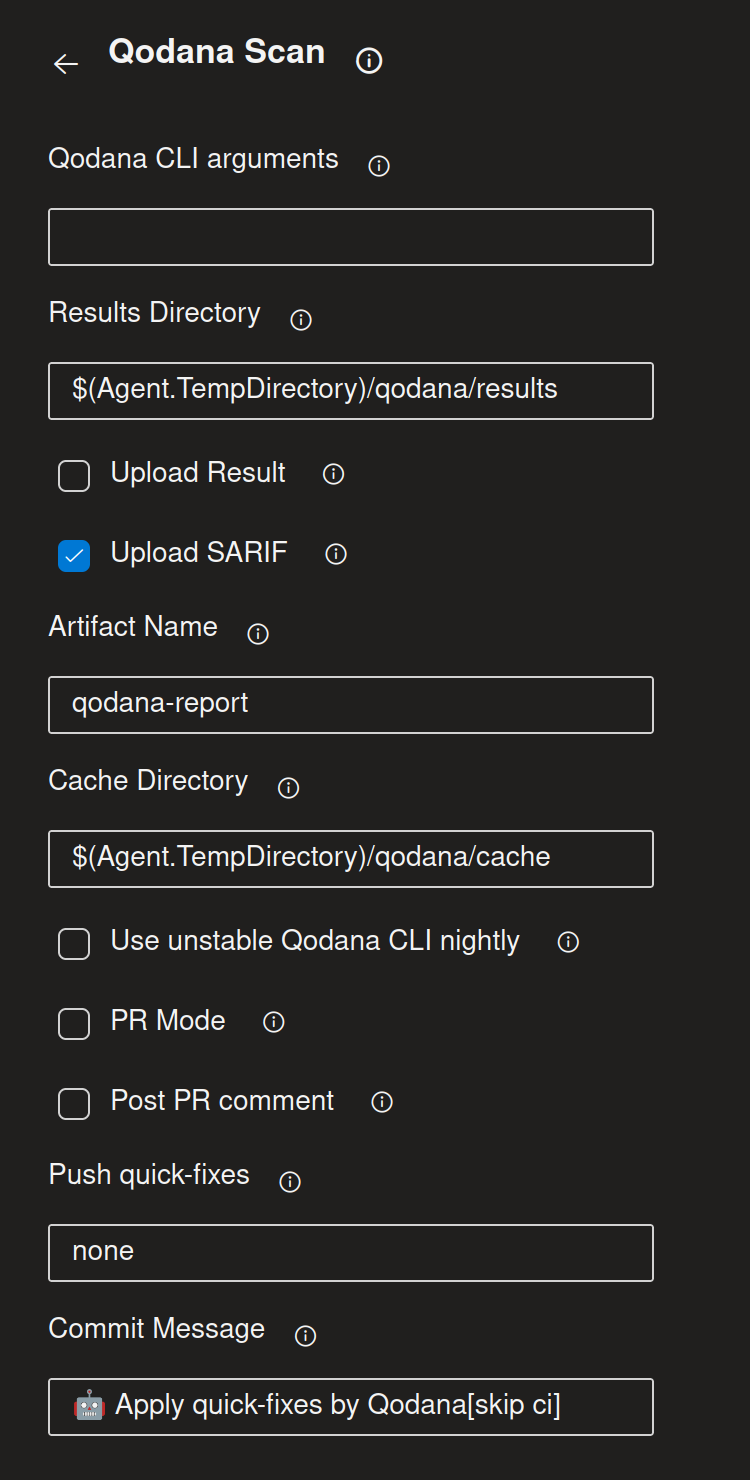Disable the Upload SARIF checkbox
The height and width of the screenshot is (1480, 750).
(73, 555)
